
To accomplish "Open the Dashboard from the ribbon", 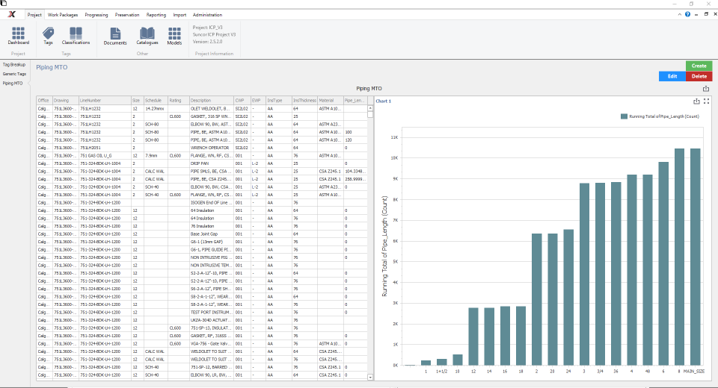I will click(18, 36).
